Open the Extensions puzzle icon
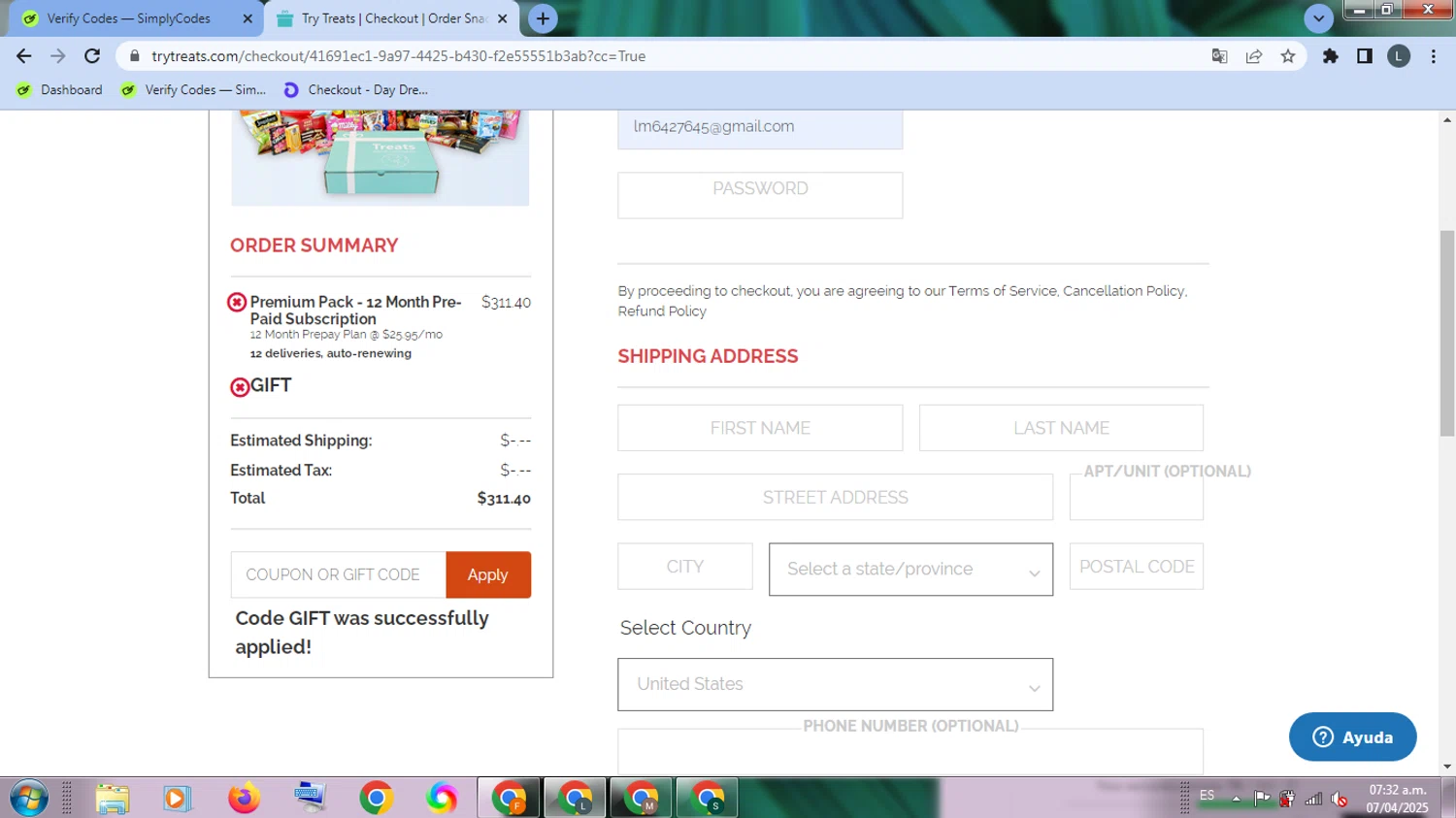1456x818 pixels. (x=1331, y=56)
